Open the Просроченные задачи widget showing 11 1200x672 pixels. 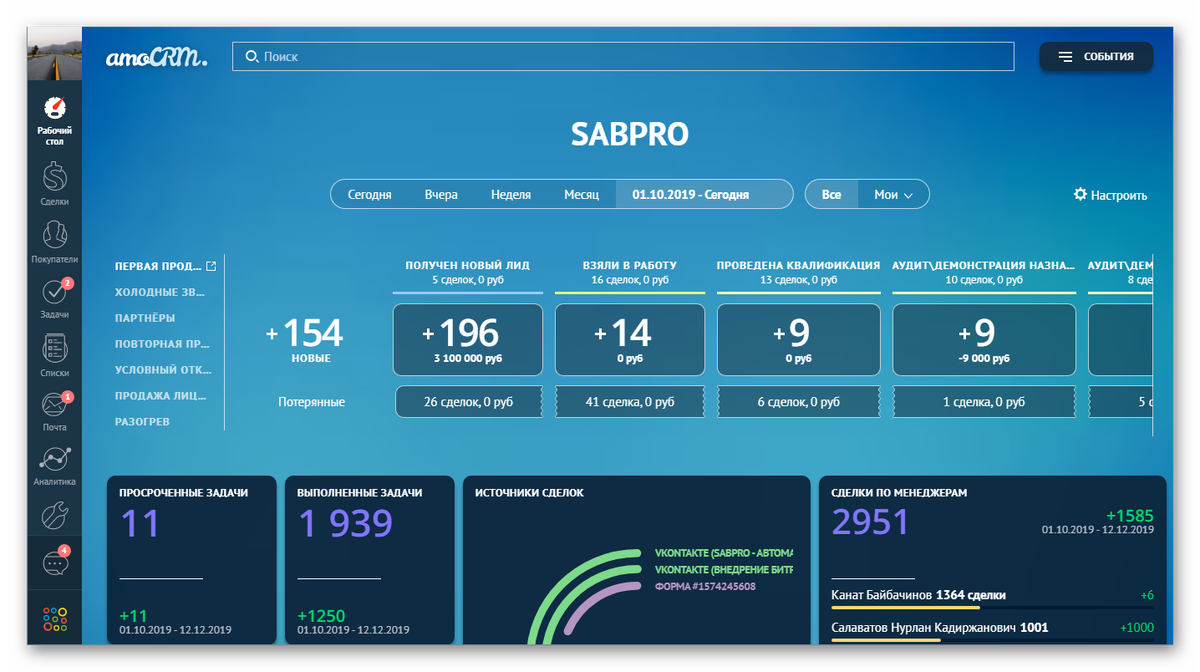click(x=191, y=560)
